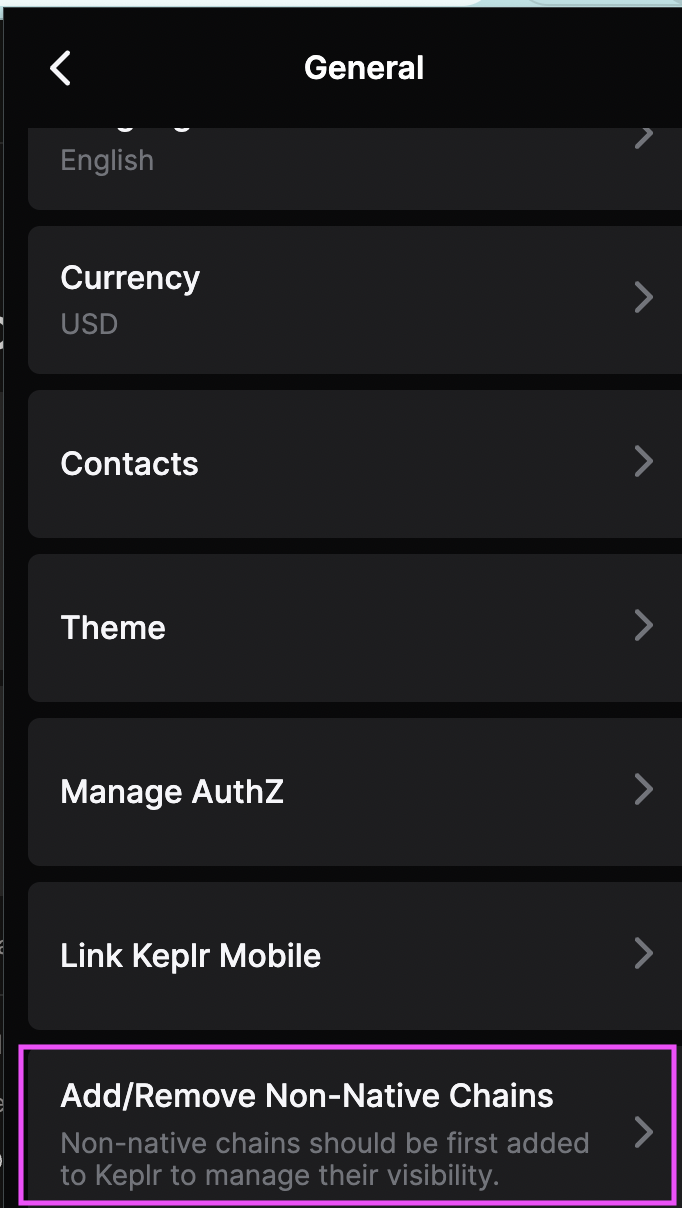682x1208 pixels.
Task: Select the Link Keplr Mobile label
Action: click(x=191, y=956)
